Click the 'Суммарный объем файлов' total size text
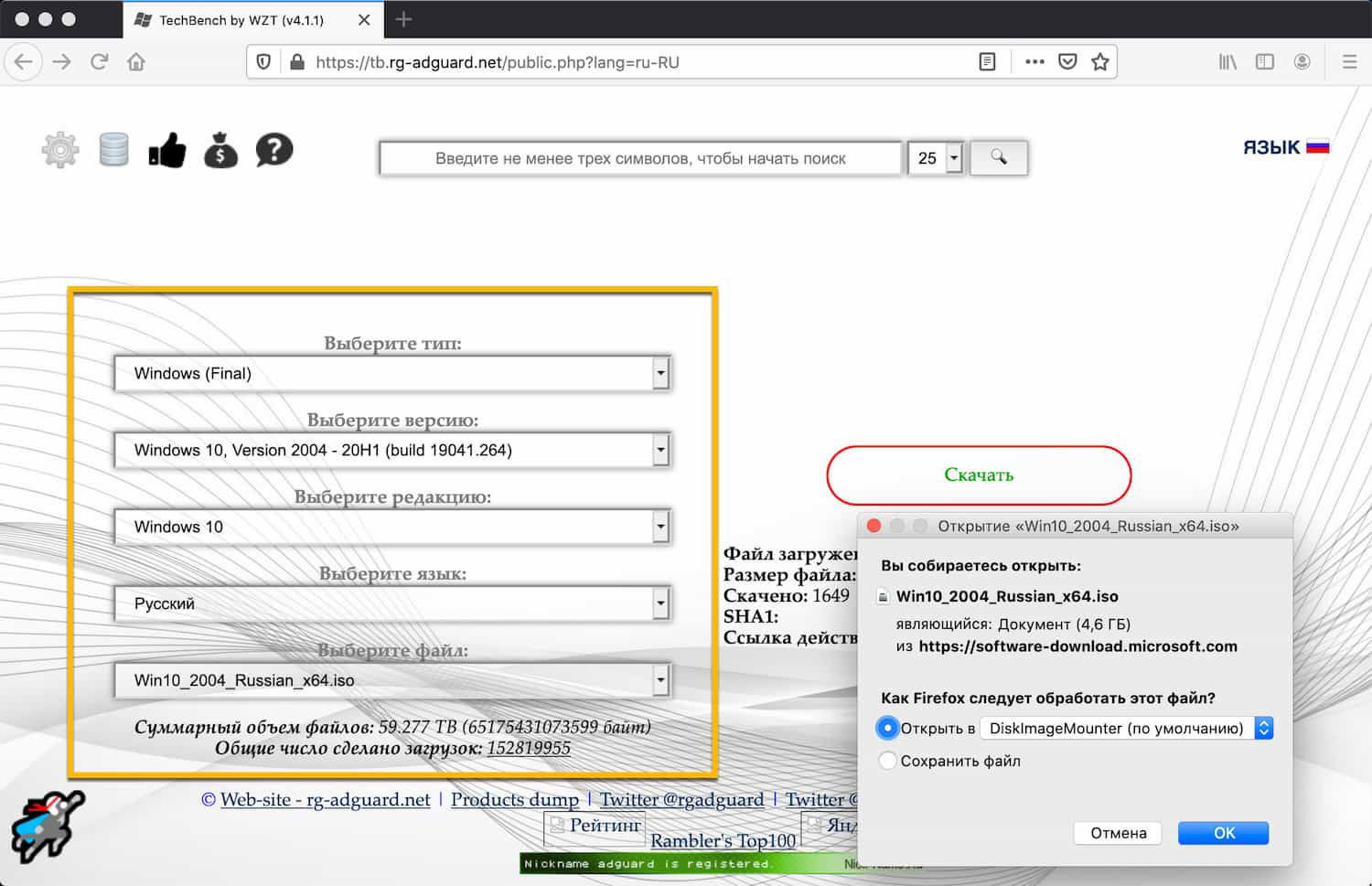The height and width of the screenshot is (886, 1372). click(x=392, y=727)
